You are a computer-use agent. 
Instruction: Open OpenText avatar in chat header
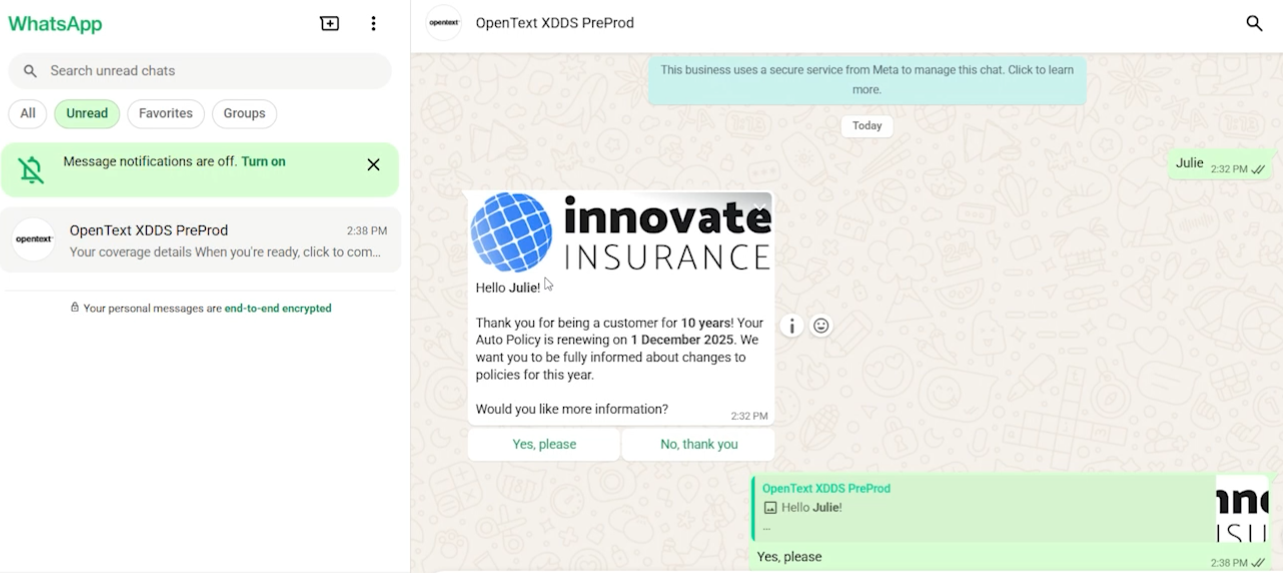click(x=444, y=23)
